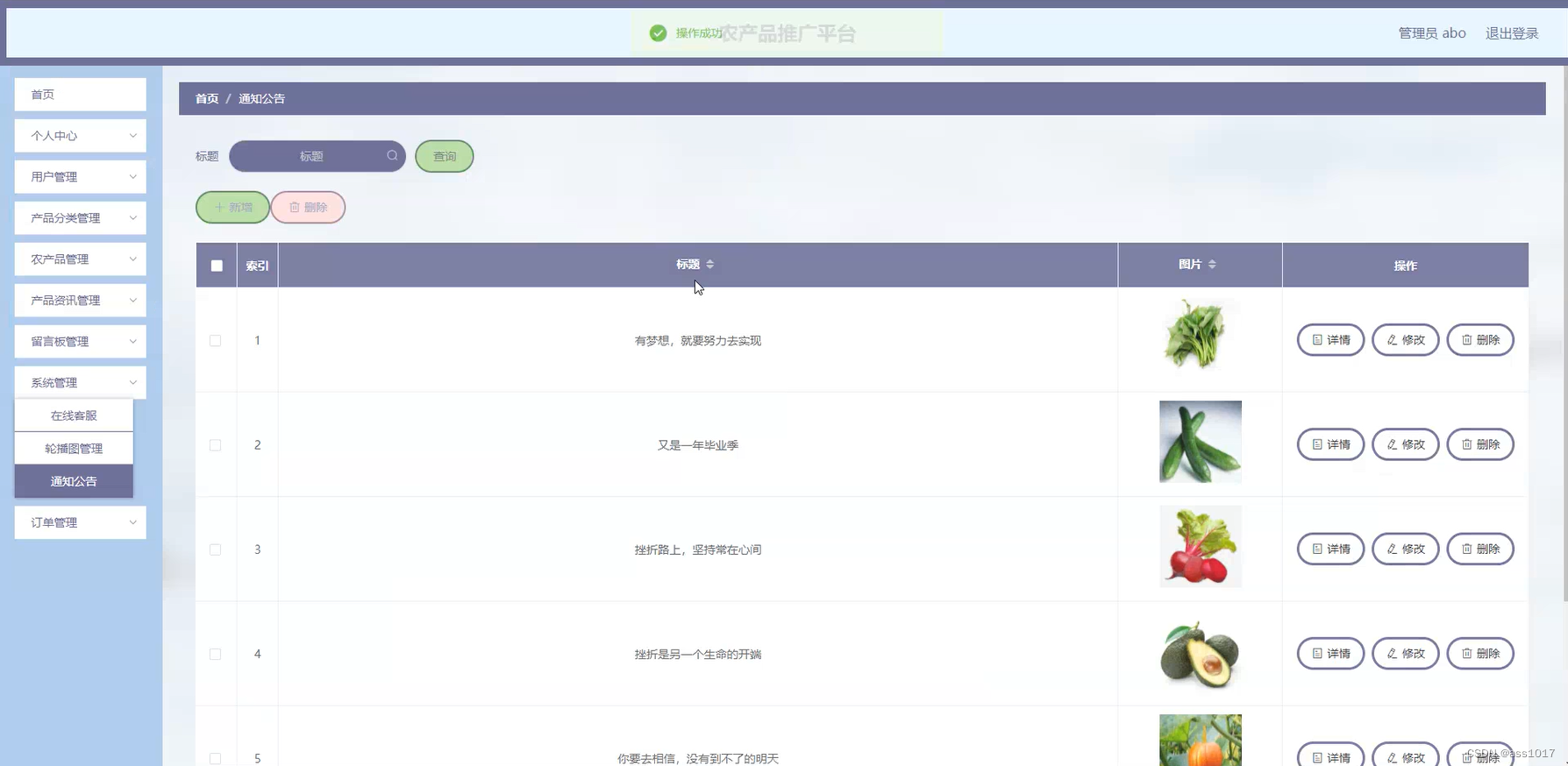Click 退出登录 to log out
Screen dimensions: 1568x766
[x=1512, y=33]
